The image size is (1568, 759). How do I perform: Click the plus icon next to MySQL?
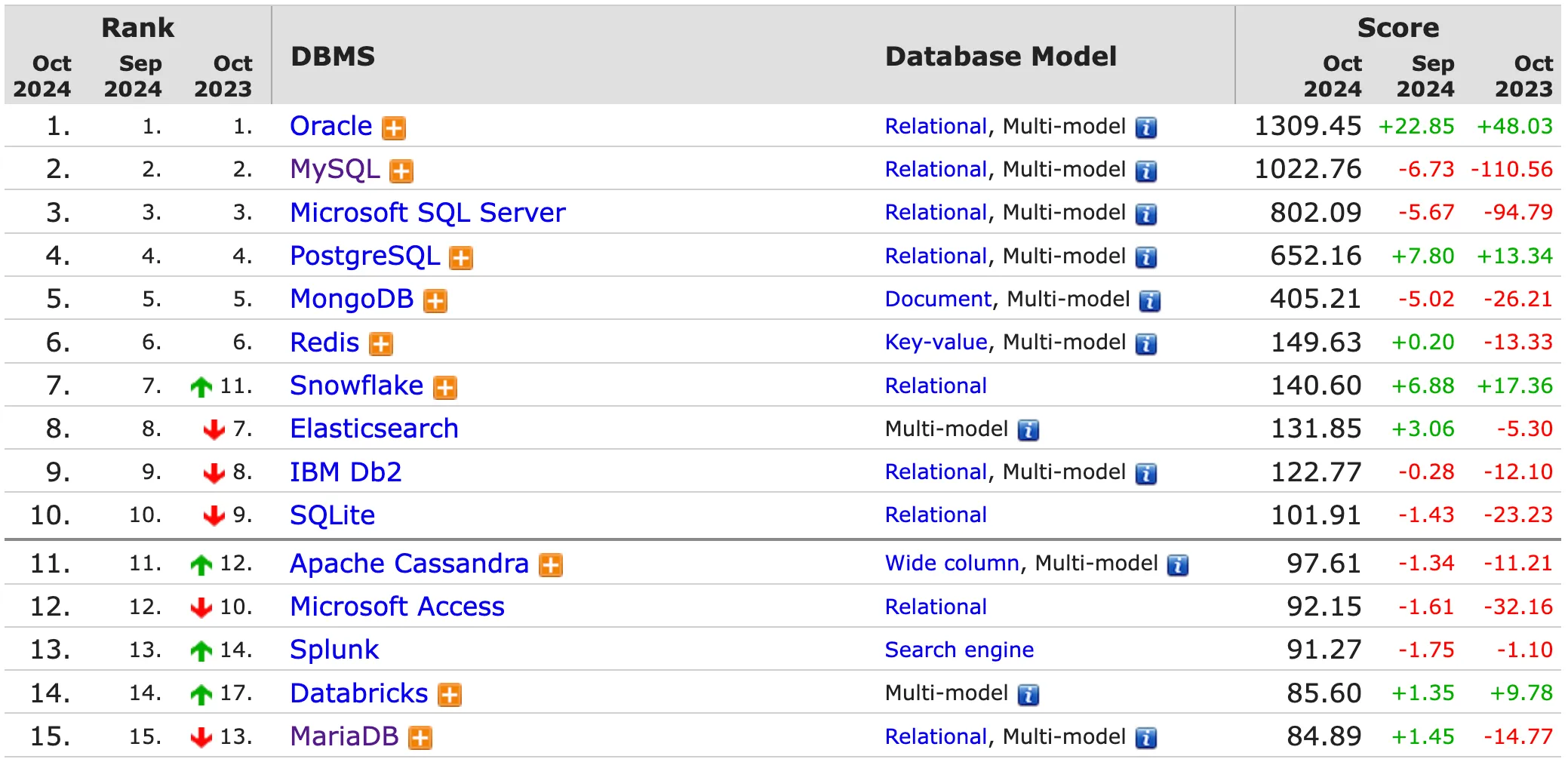[x=401, y=171]
